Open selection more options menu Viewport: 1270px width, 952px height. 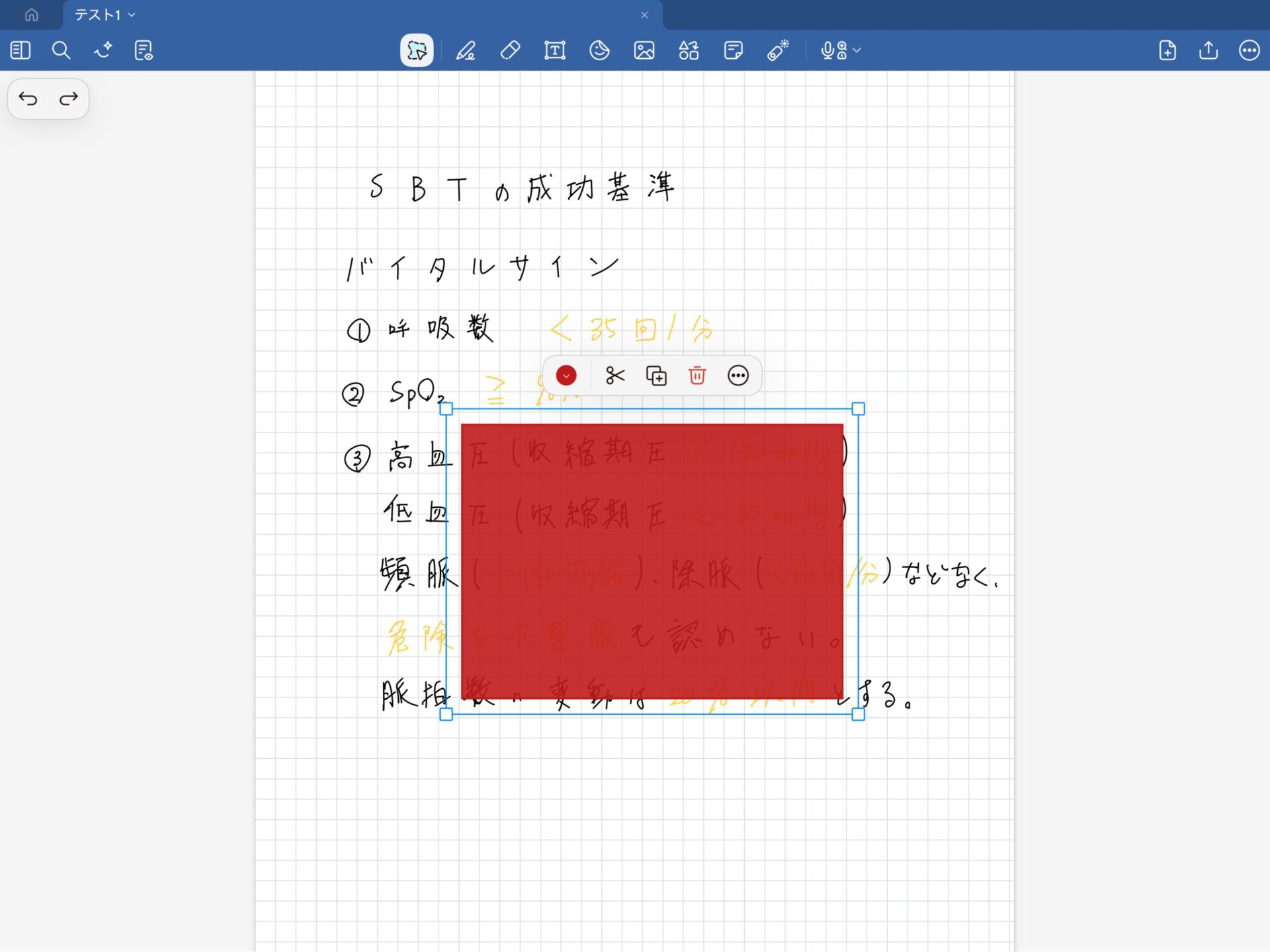[738, 376]
